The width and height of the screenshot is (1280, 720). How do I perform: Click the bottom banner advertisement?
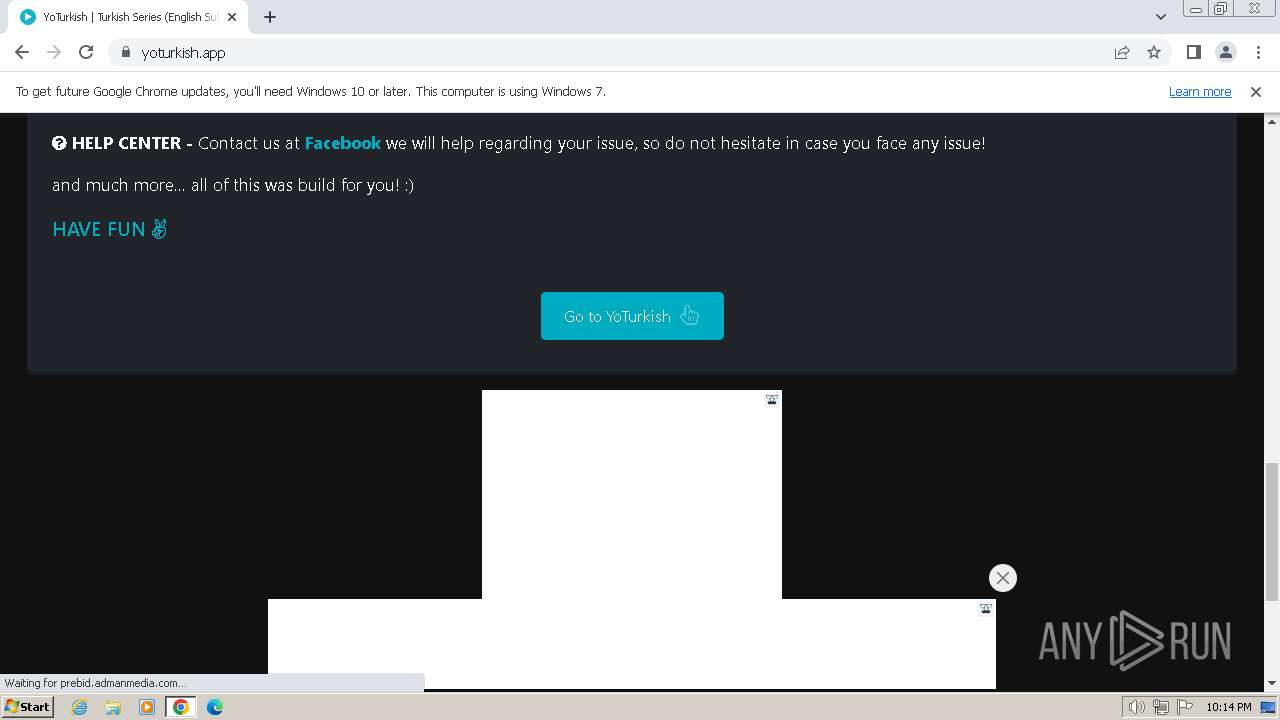(632, 644)
